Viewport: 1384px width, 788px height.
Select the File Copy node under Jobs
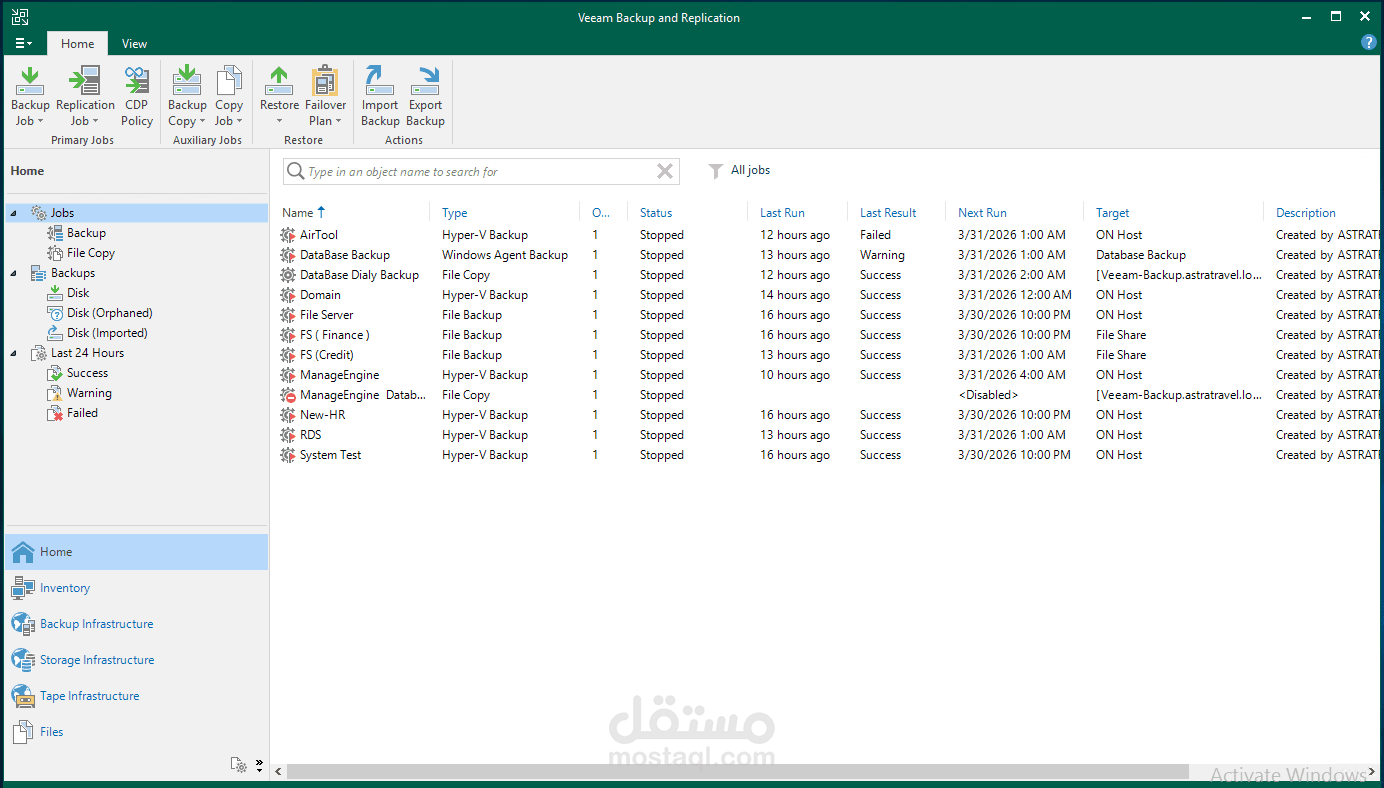click(81, 253)
